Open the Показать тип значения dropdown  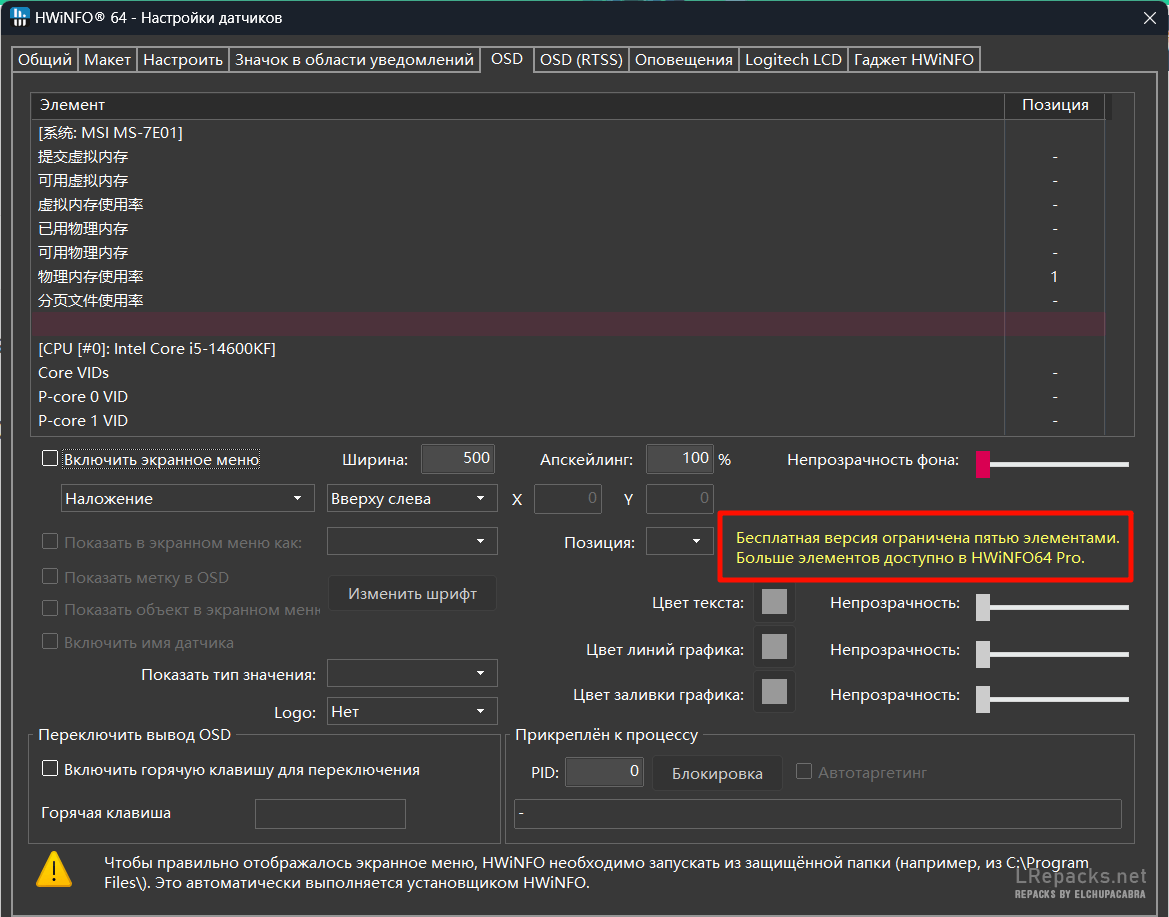[x=412, y=673]
